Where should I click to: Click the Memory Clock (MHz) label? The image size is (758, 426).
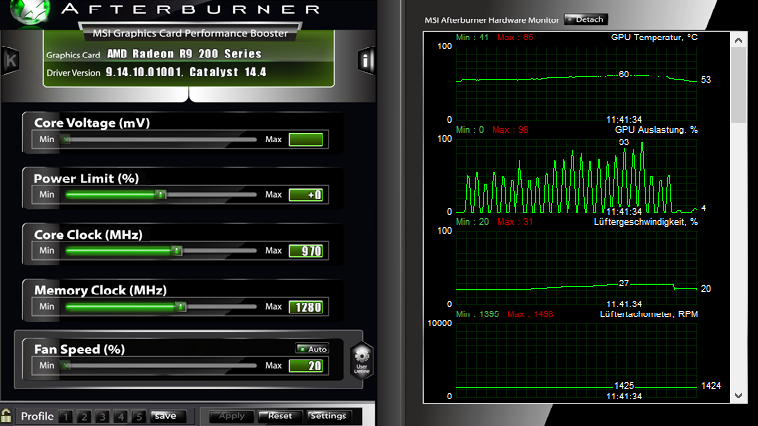(x=101, y=290)
